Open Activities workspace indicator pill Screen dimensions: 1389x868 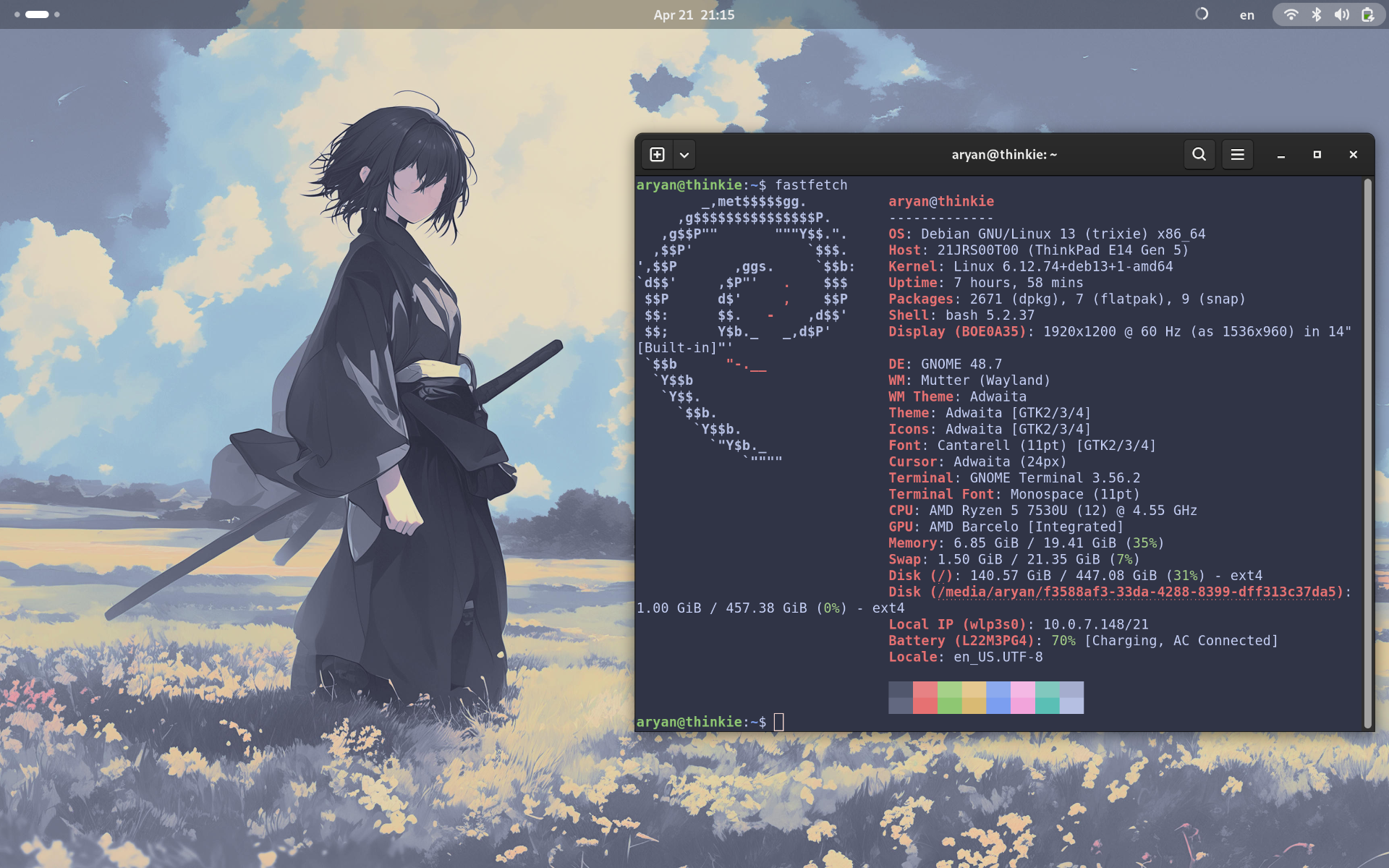(x=37, y=14)
